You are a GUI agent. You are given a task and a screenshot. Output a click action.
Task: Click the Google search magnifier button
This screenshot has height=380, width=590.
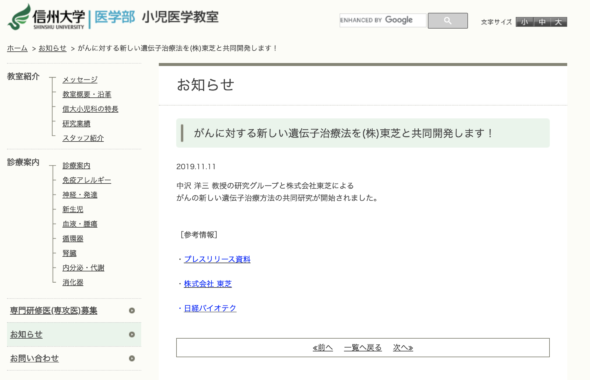448,21
